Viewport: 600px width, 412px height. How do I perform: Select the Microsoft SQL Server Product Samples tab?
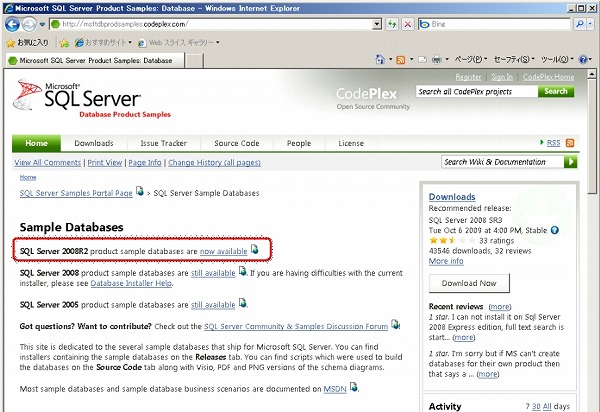95,60
